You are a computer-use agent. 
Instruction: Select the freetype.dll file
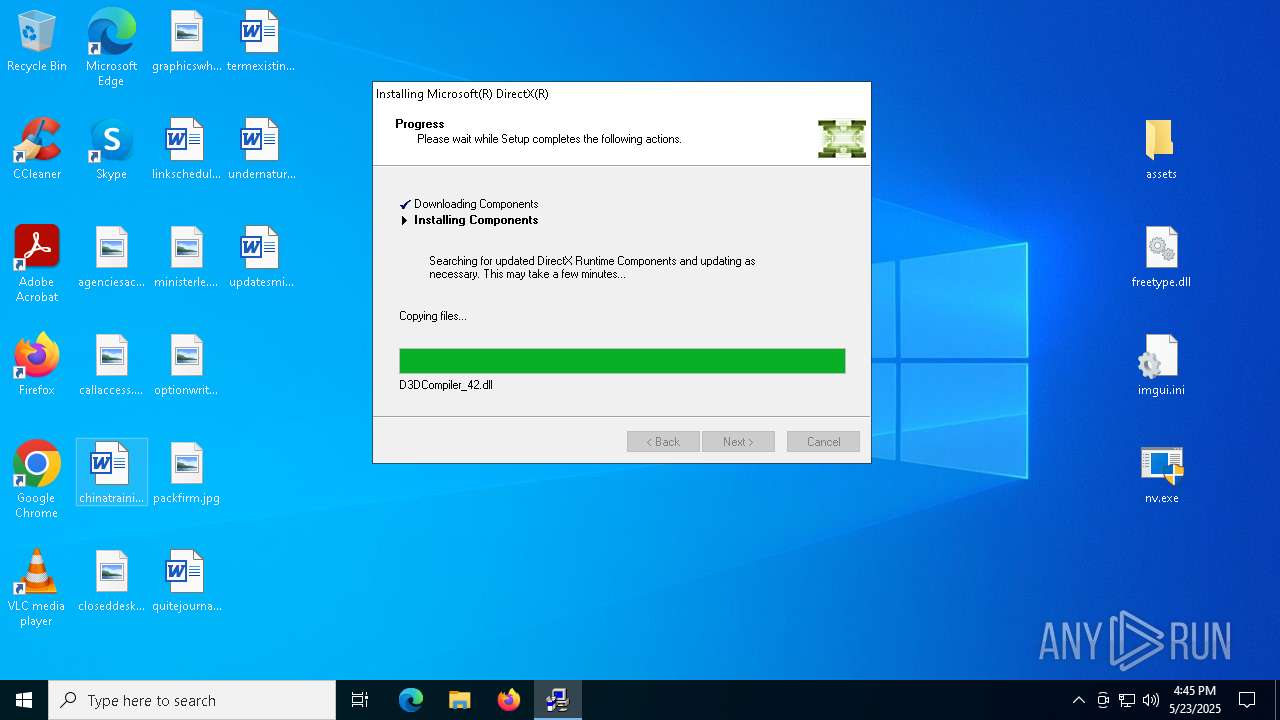coord(1161,258)
